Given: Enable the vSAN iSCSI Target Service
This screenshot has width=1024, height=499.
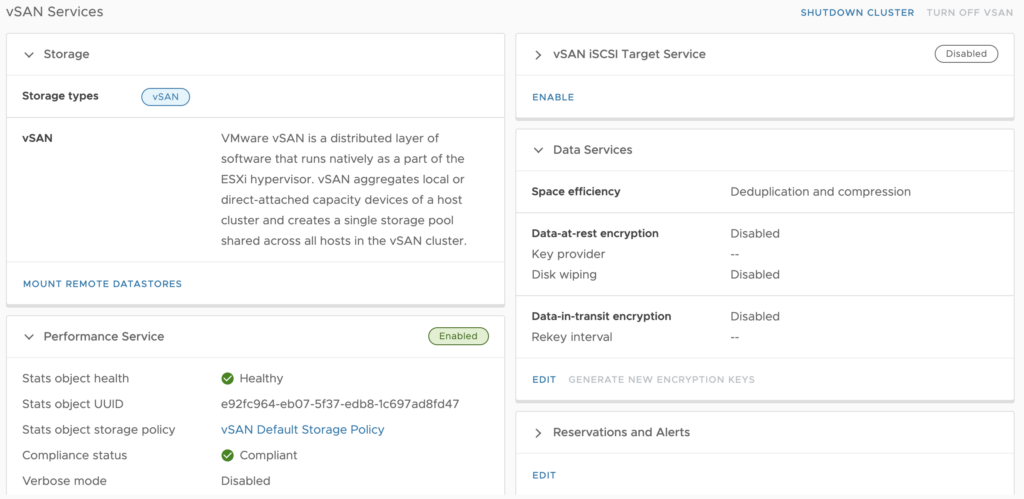Looking at the screenshot, I should pyautogui.click(x=553, y=97).
